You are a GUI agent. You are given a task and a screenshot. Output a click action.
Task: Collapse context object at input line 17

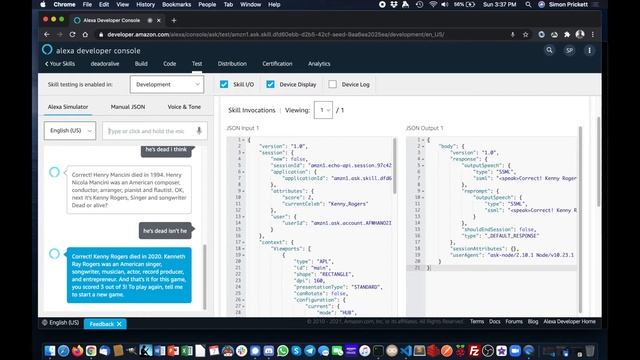(x=244, y=242)
